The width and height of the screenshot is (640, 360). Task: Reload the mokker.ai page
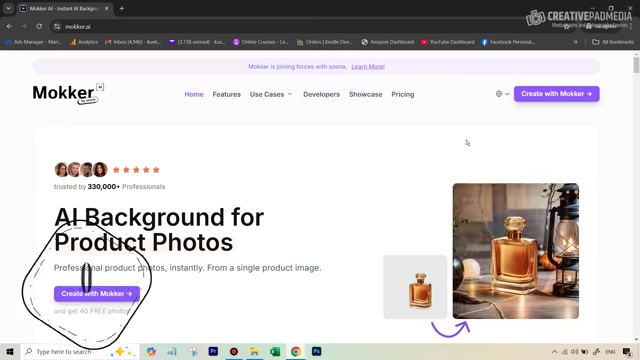[39, 26]
